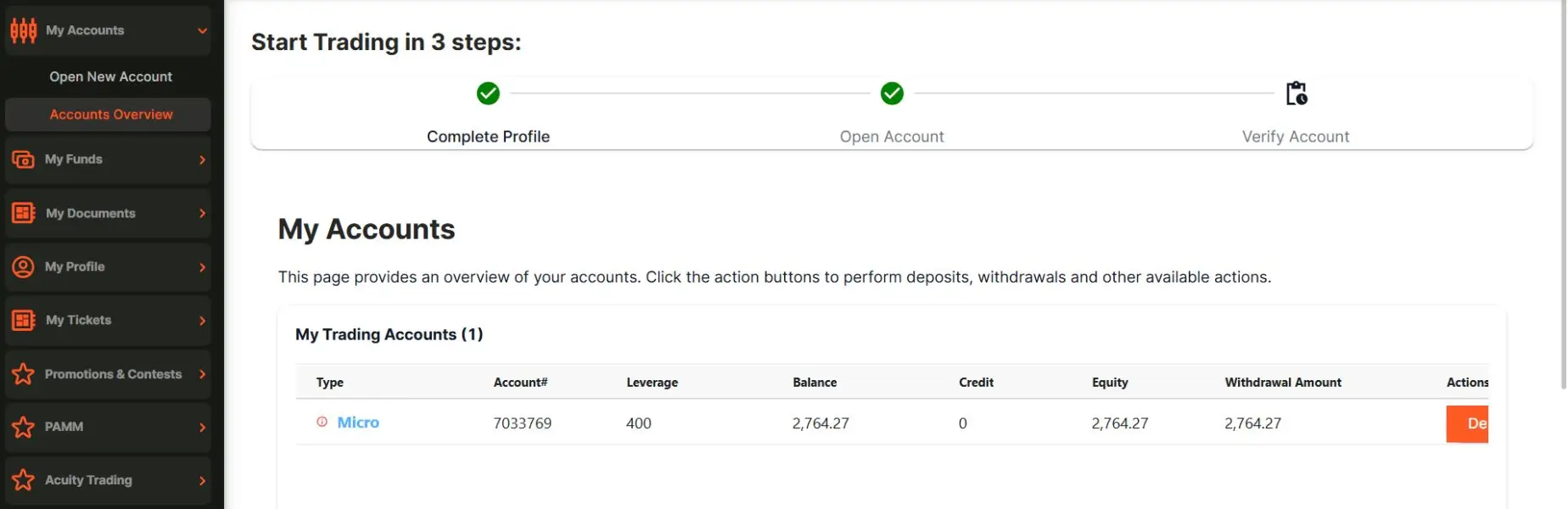The width and height of the screenshot is (1568, 509).
Task: Select Accounts Overview in the sidebar
Action: 110,115
